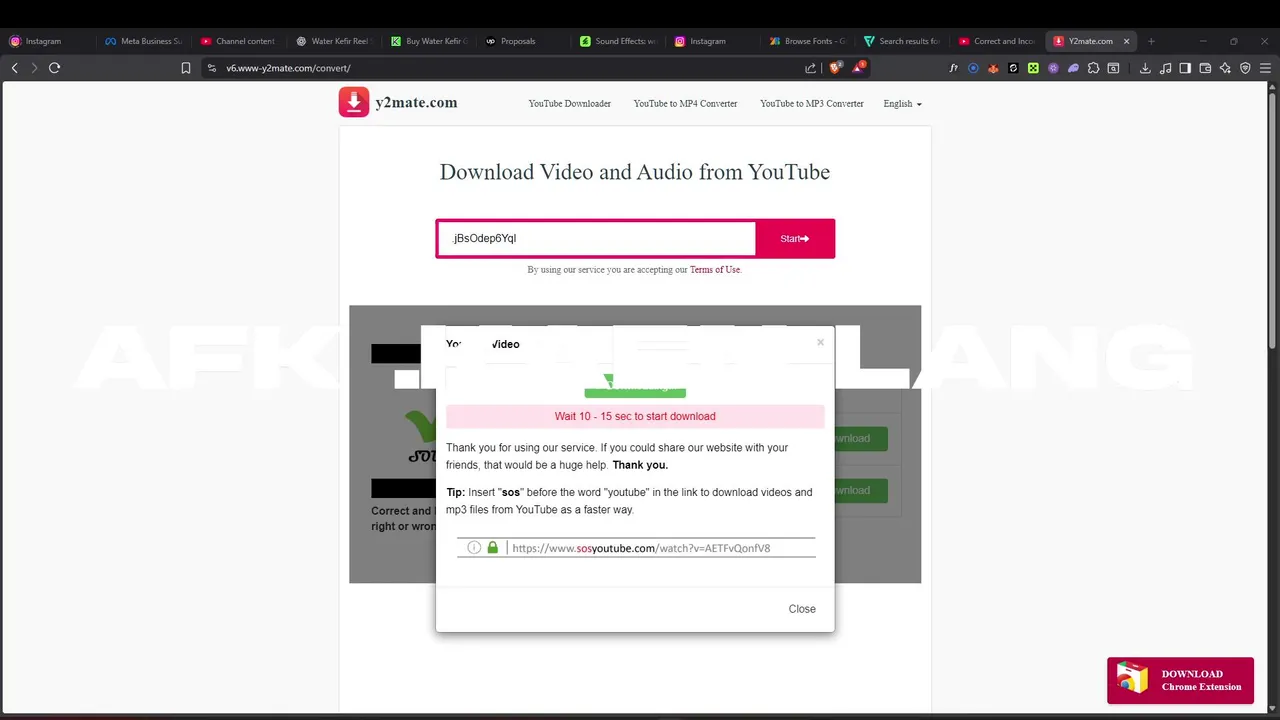
Task: Click the share icon in the address bar
Action: [810, 68]
